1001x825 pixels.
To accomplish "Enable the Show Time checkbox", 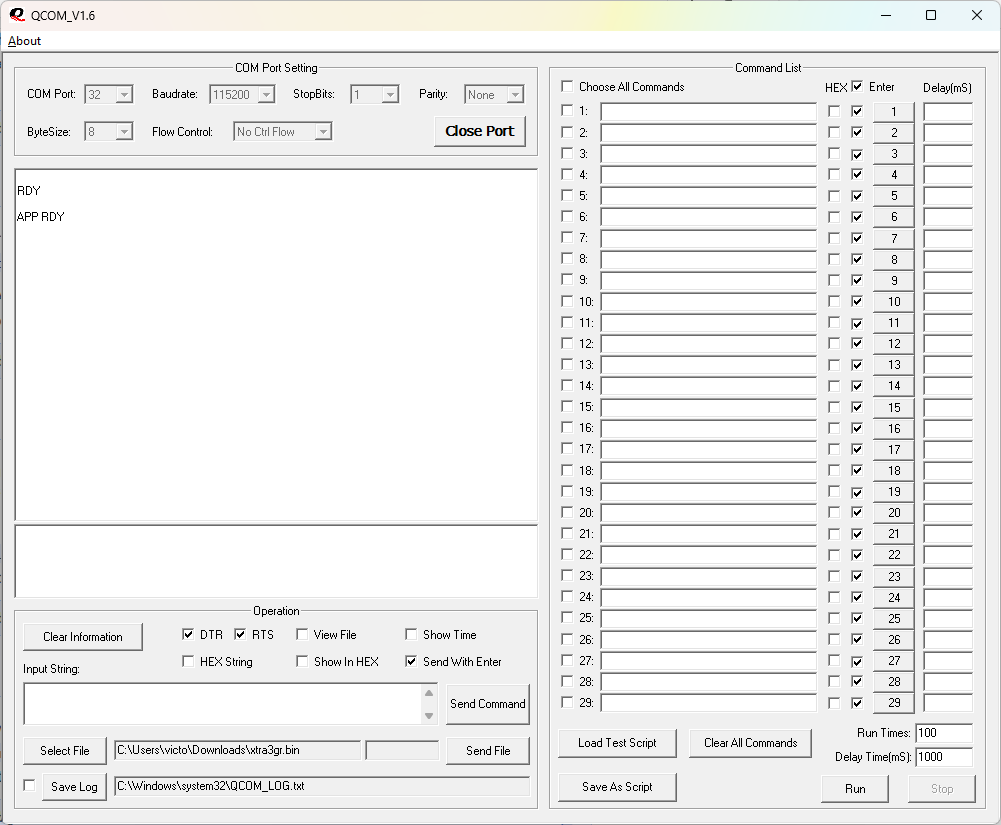I will click(411, 635).
